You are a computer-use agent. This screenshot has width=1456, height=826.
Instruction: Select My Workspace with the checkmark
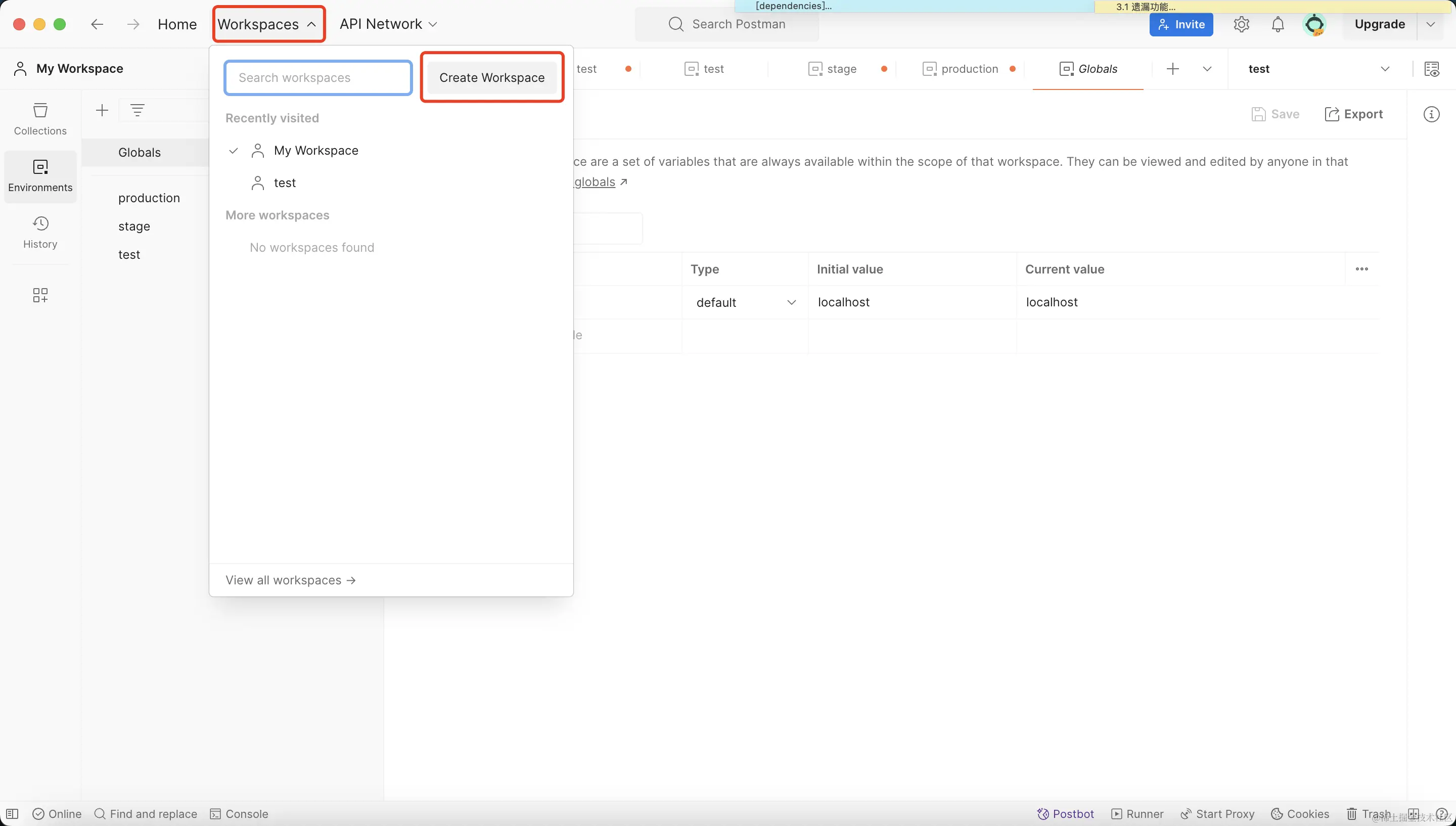[315, 150]
